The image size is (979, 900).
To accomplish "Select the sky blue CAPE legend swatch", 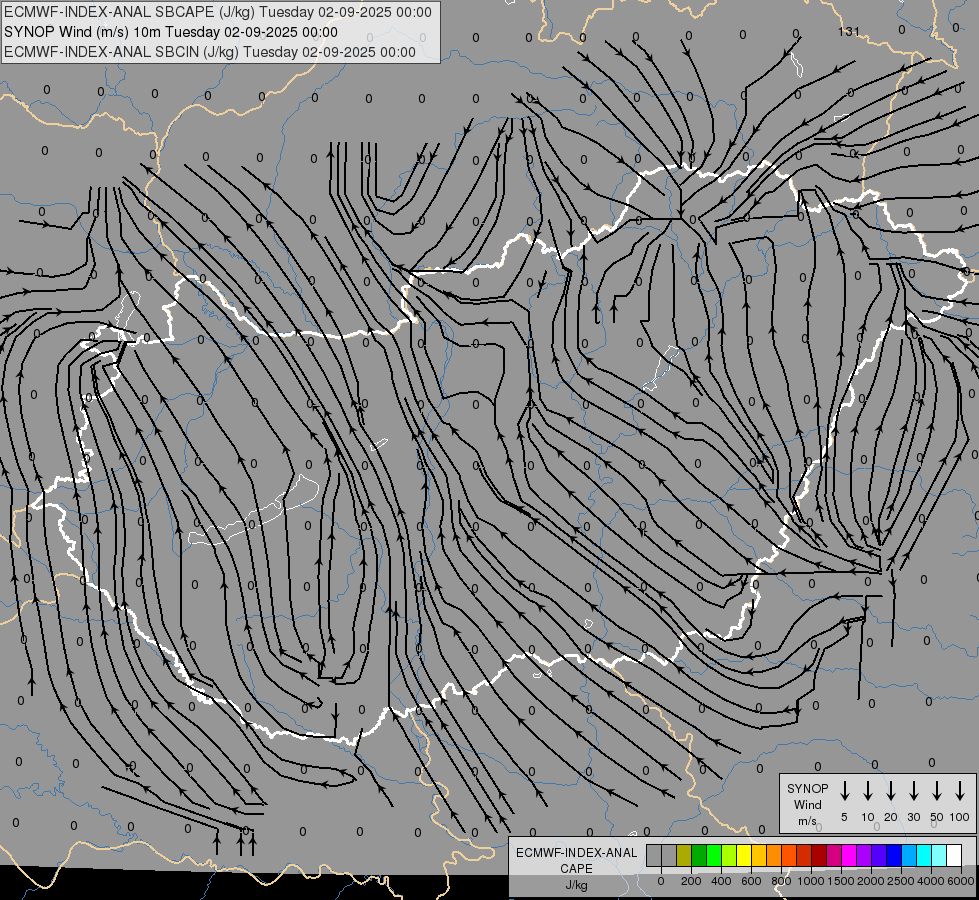I will pos(910,855).
